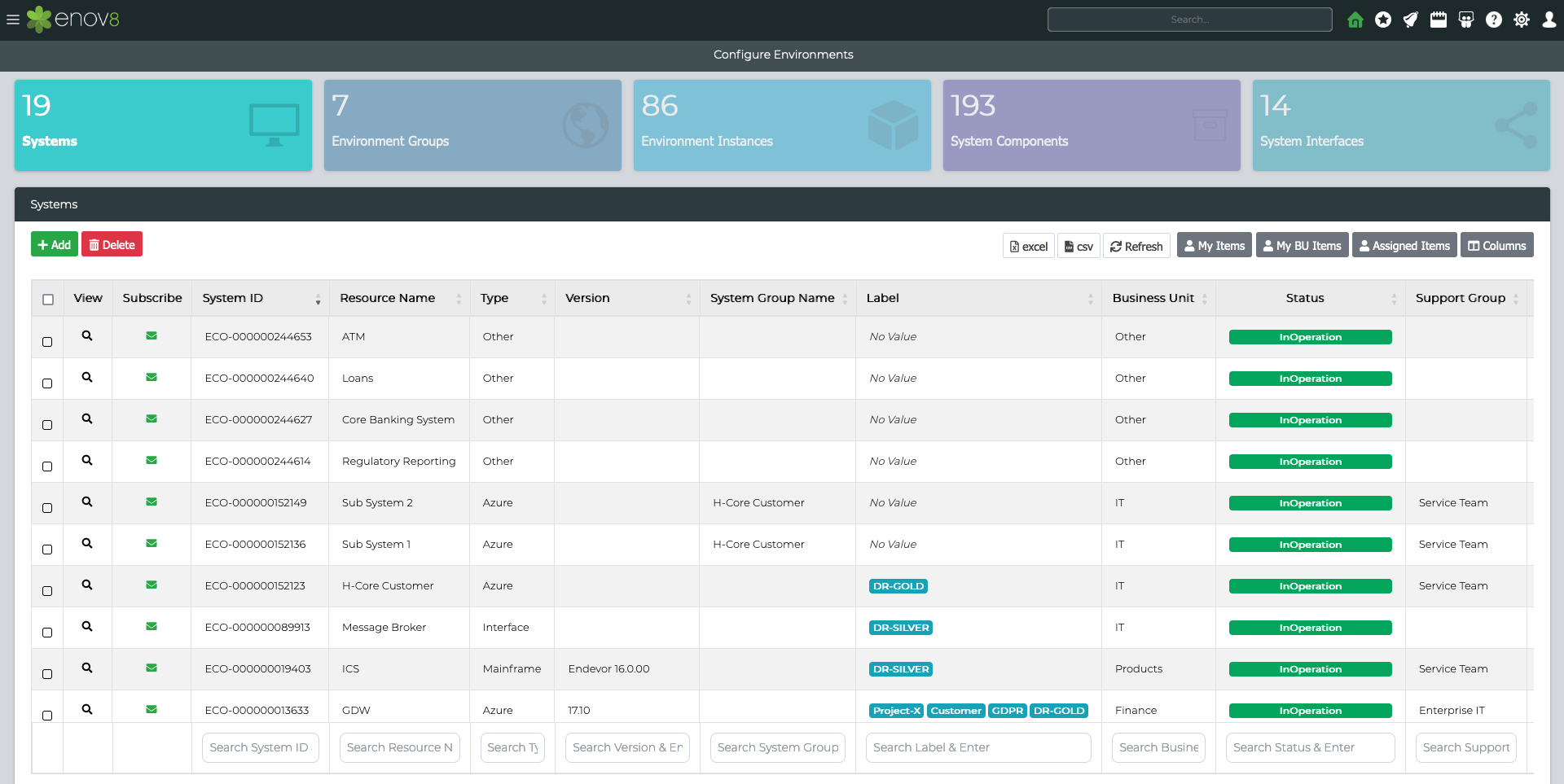This screenshot has height=784, width=1564.
Task: Click the Search Label & Enter field
Action: click(978, 747)
